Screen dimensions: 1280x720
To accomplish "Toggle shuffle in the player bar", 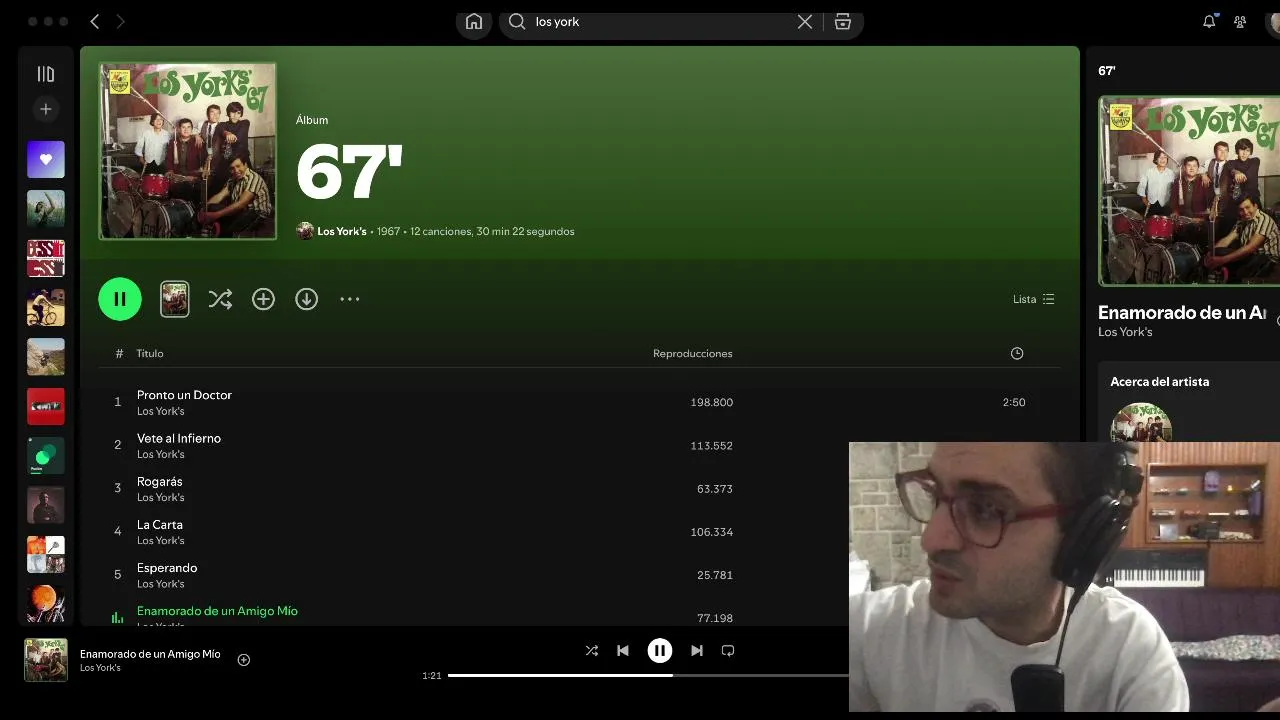I will point(592,650).
